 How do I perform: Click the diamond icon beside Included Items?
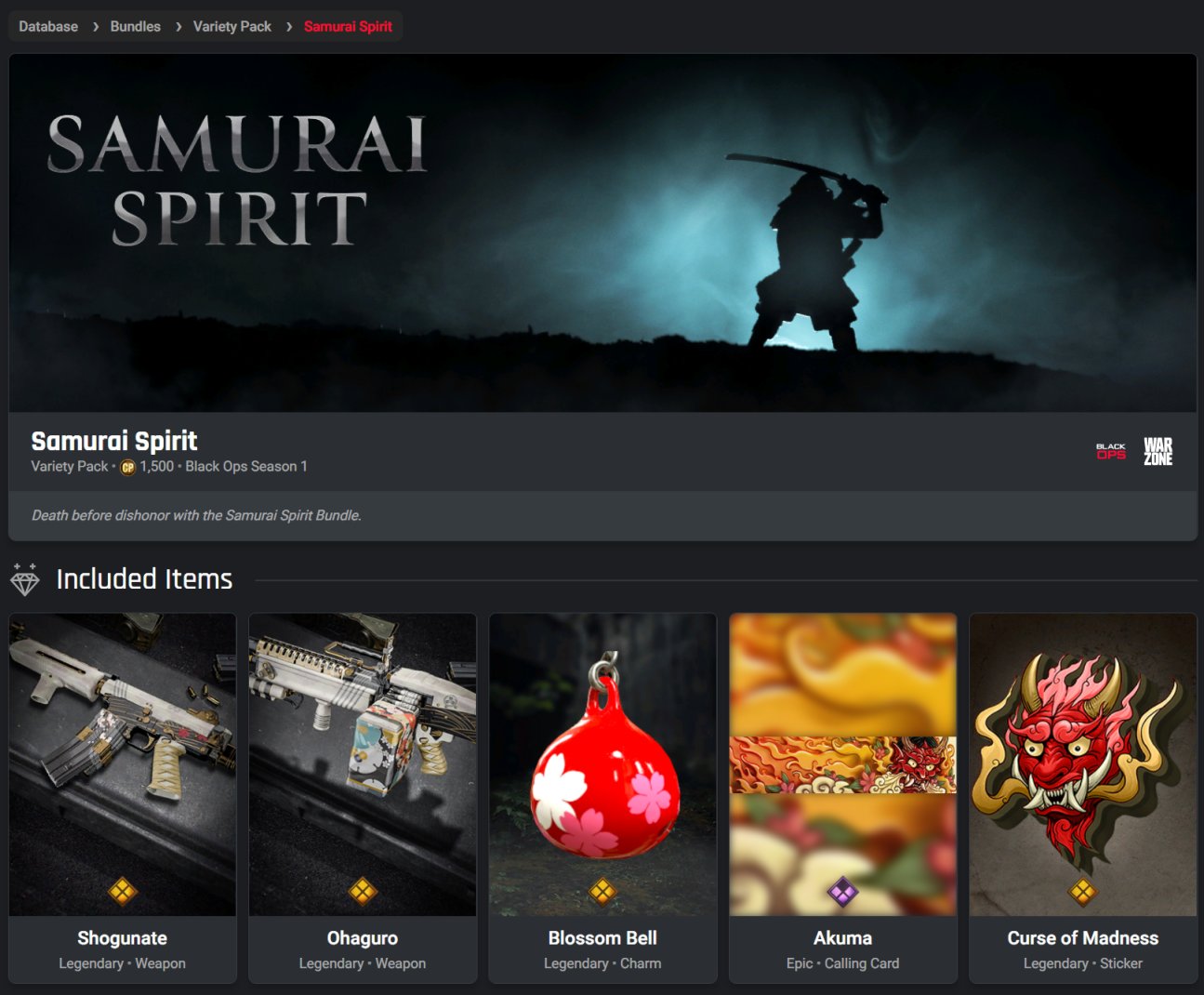tap(25, 579)
